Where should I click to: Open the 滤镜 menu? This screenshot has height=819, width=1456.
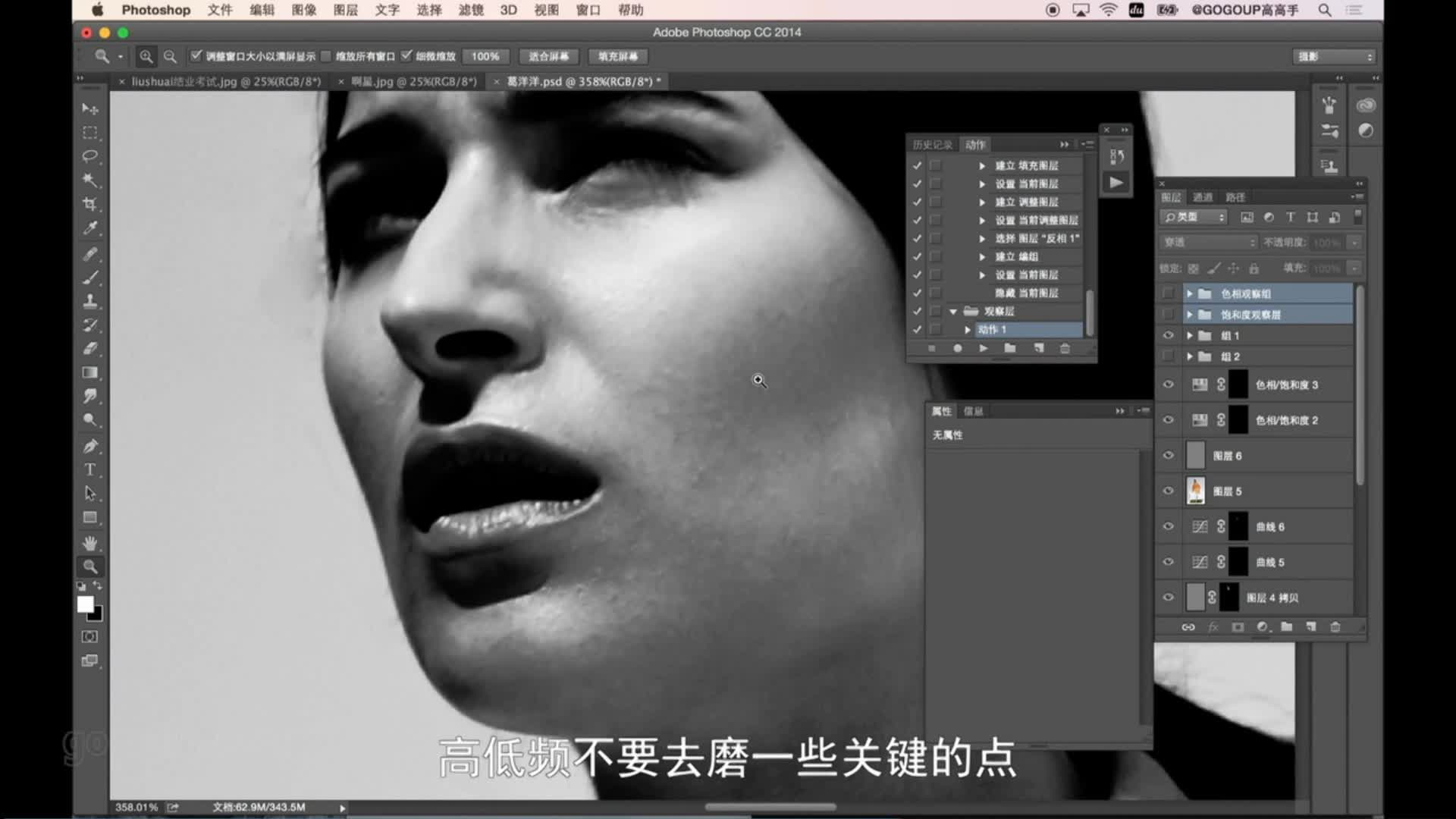[471, 10]
